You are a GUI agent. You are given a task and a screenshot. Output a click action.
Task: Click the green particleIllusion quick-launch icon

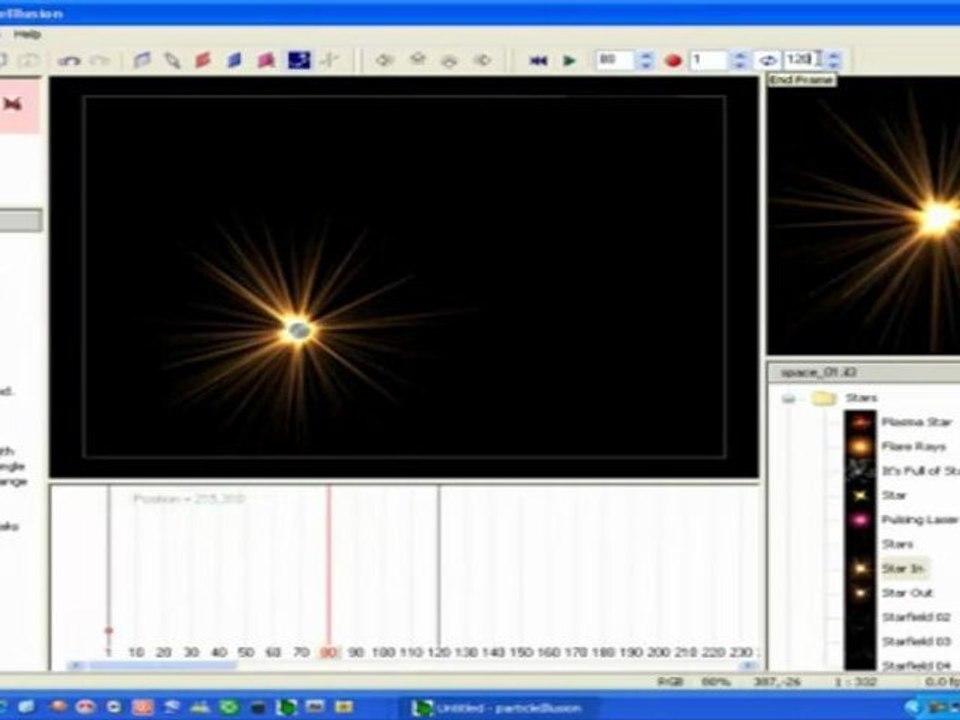pos(286,708)
